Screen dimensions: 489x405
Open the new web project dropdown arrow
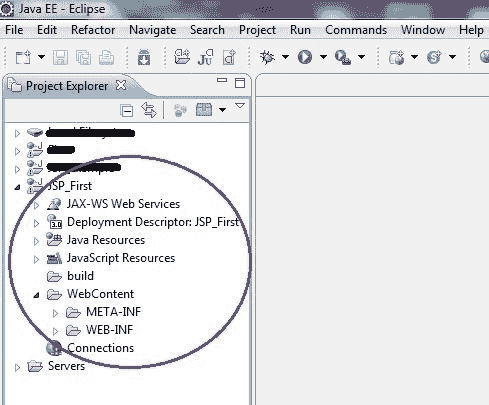point(414,57)
